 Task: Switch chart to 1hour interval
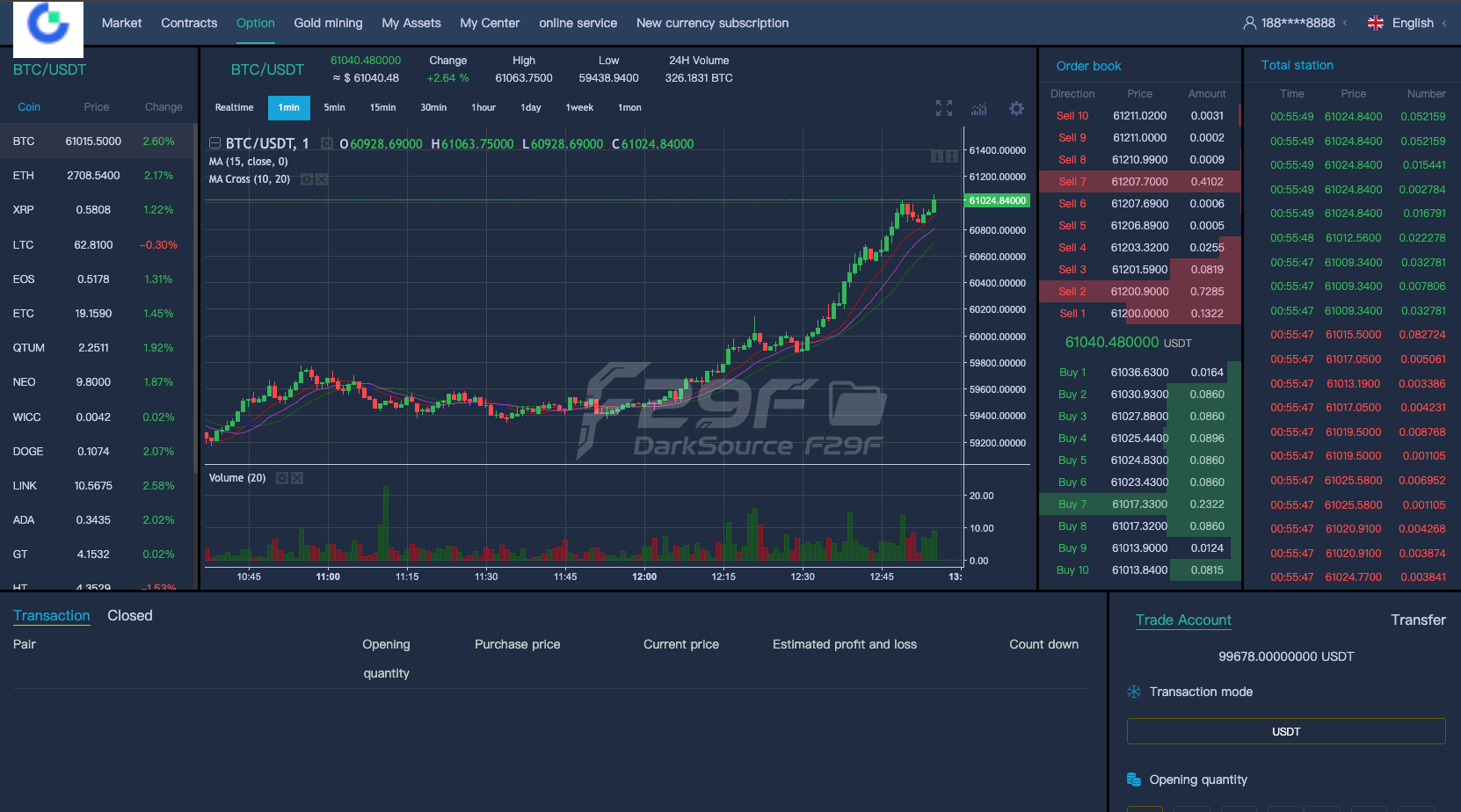pos(483,107)
